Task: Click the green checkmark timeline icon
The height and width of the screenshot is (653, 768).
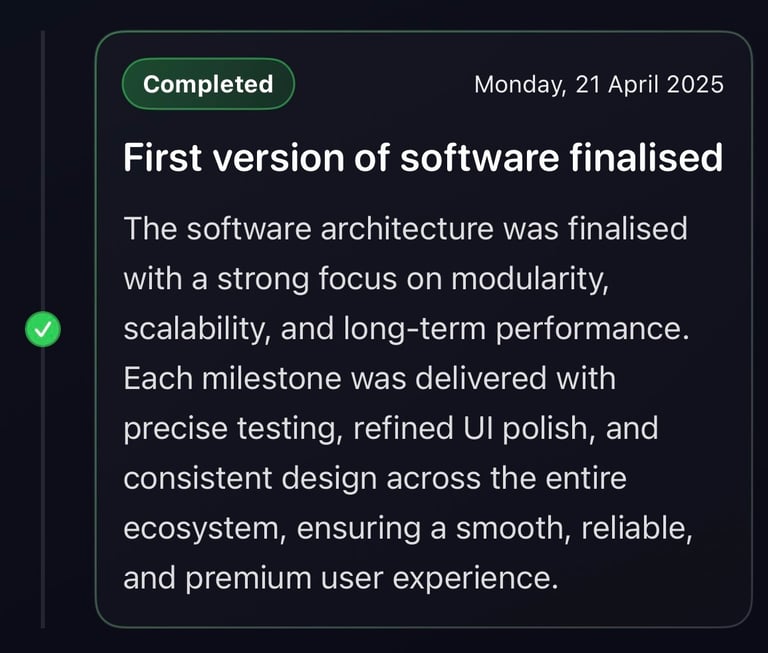Action: [x=43, y=329]
